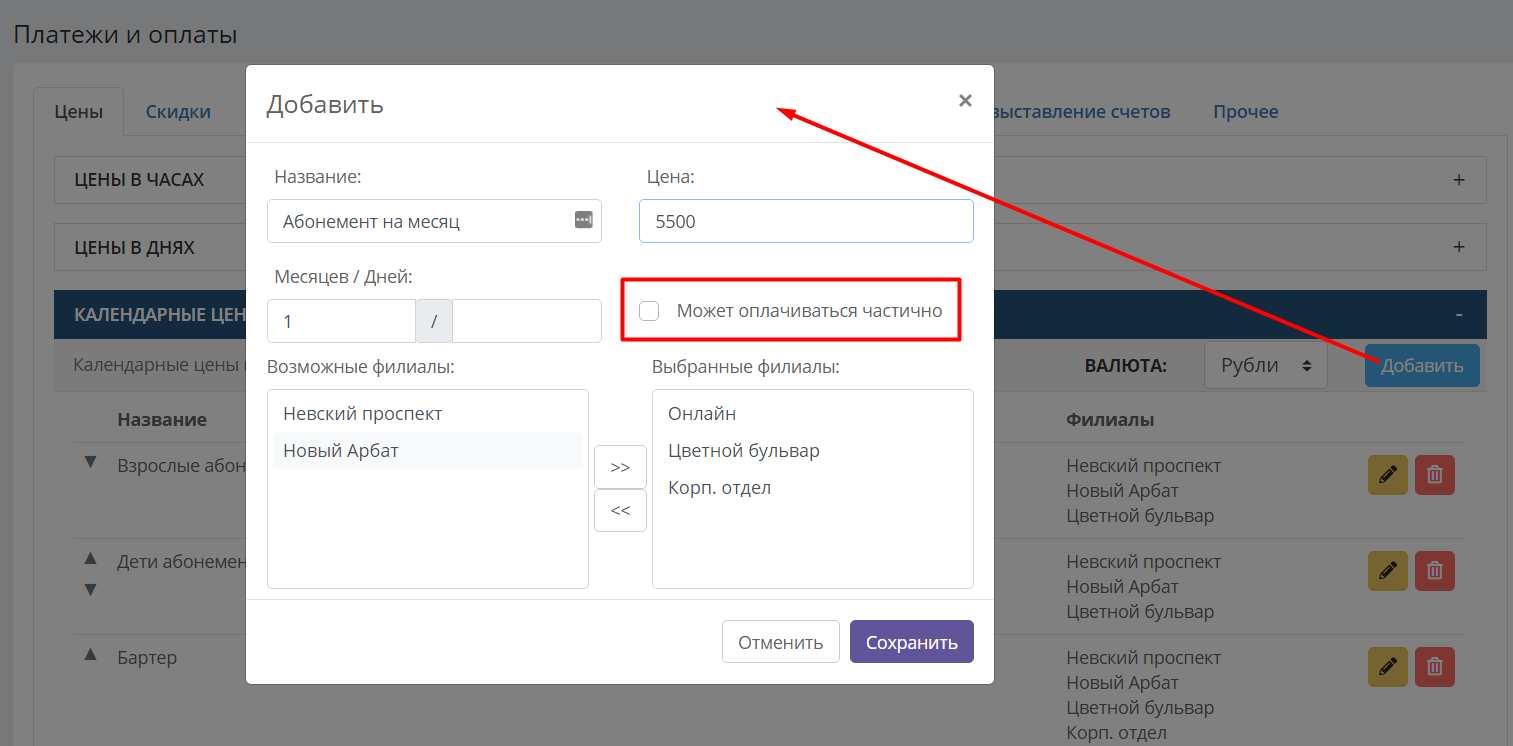Select Цветной бульвар in Выбранные филиалы
This screenshot has width=1513, height=746.
[x=812, y=451]
